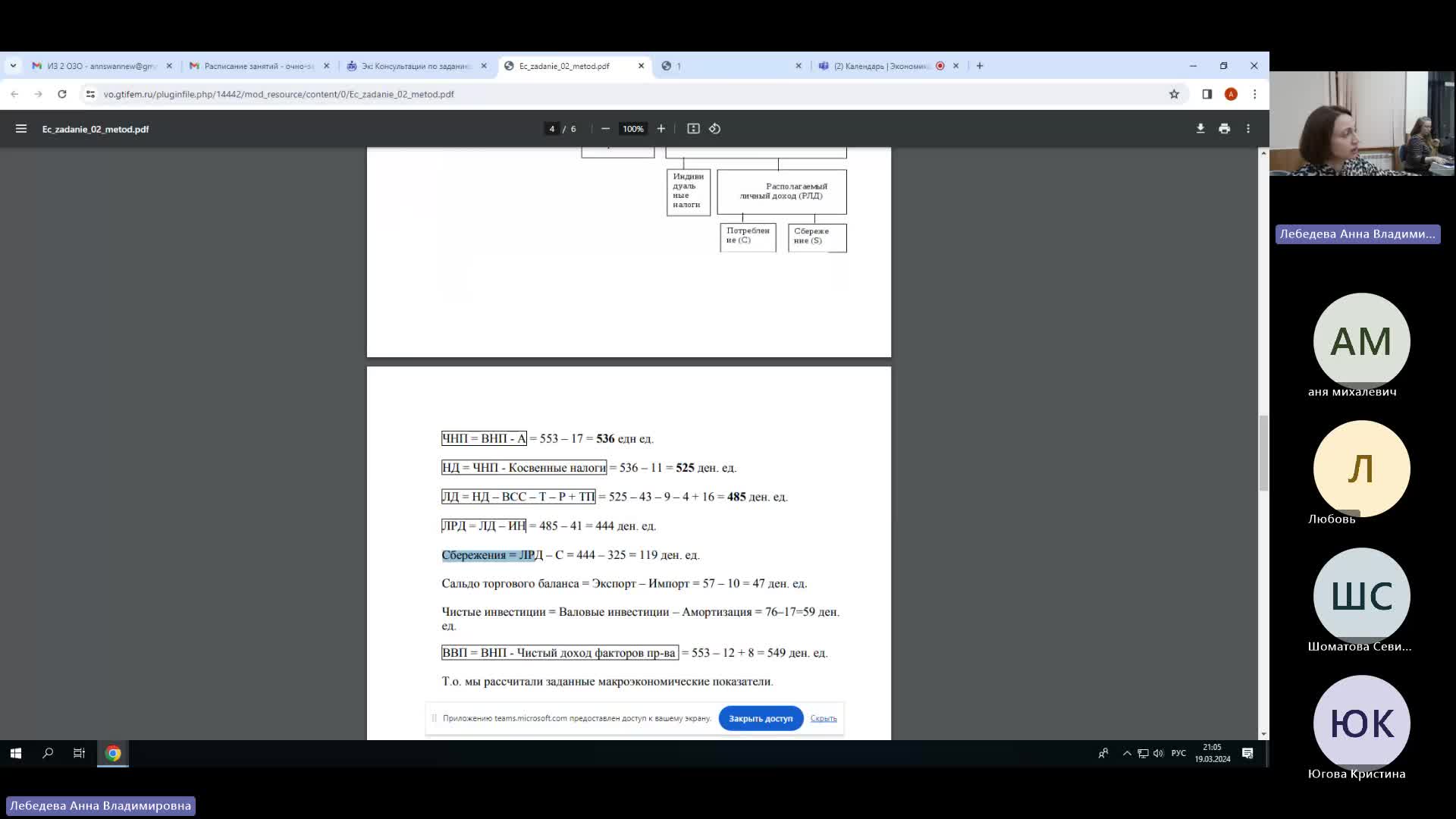Go forward in browser history
1456x819 pixels.
click(38, 94)
